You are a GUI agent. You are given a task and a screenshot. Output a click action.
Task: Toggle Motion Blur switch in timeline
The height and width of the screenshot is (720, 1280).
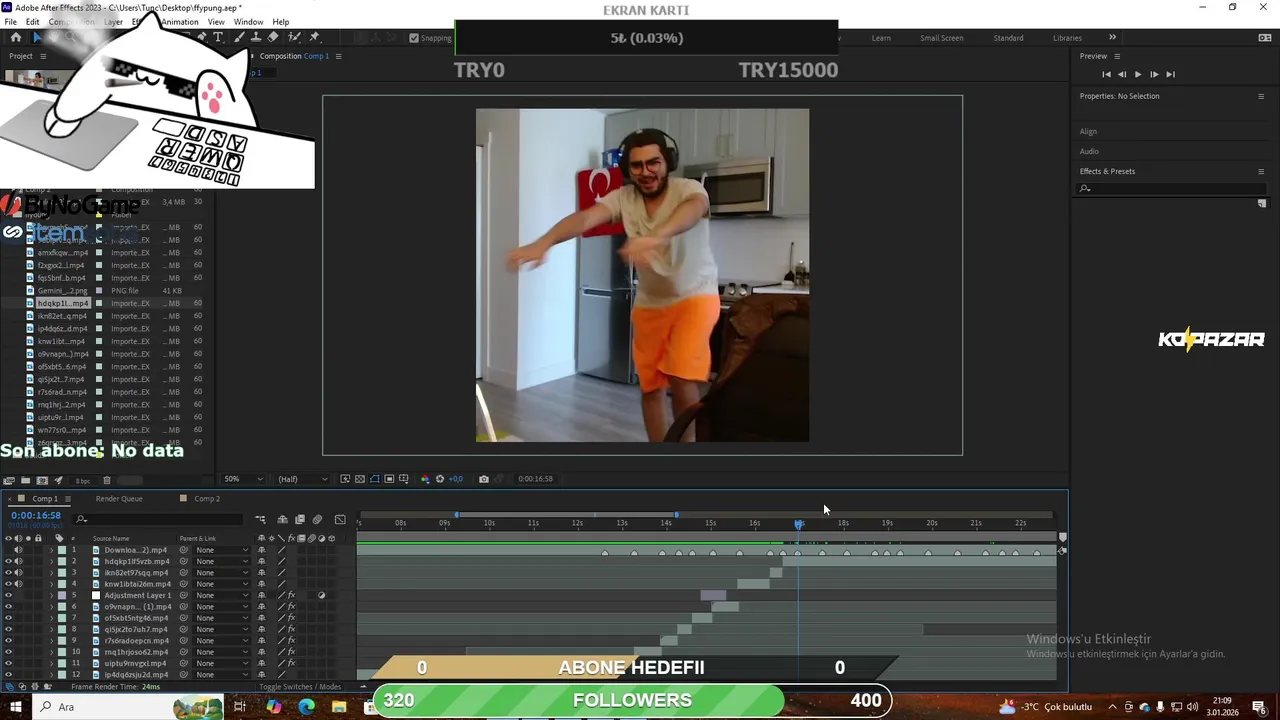coord(317,519)
